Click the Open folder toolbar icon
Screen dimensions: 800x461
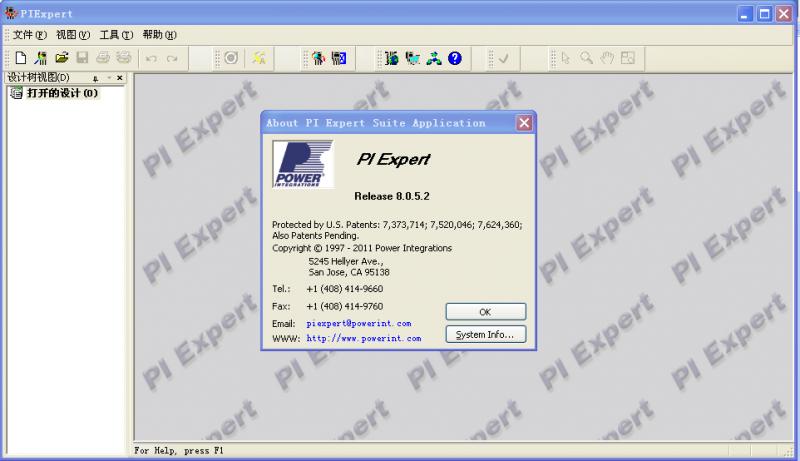pos(62,58)
